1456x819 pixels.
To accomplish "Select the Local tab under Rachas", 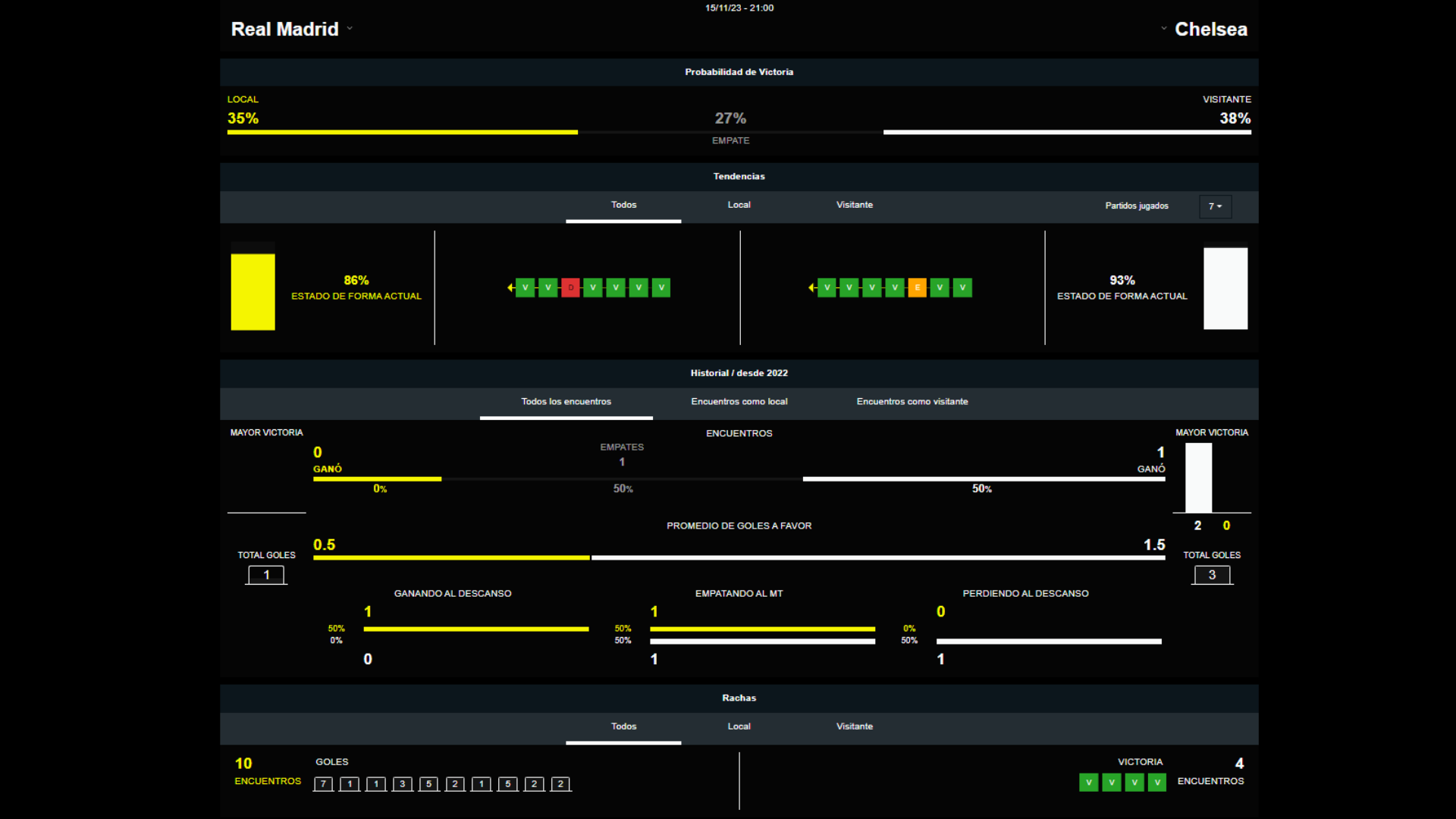I will pos(739,726).
